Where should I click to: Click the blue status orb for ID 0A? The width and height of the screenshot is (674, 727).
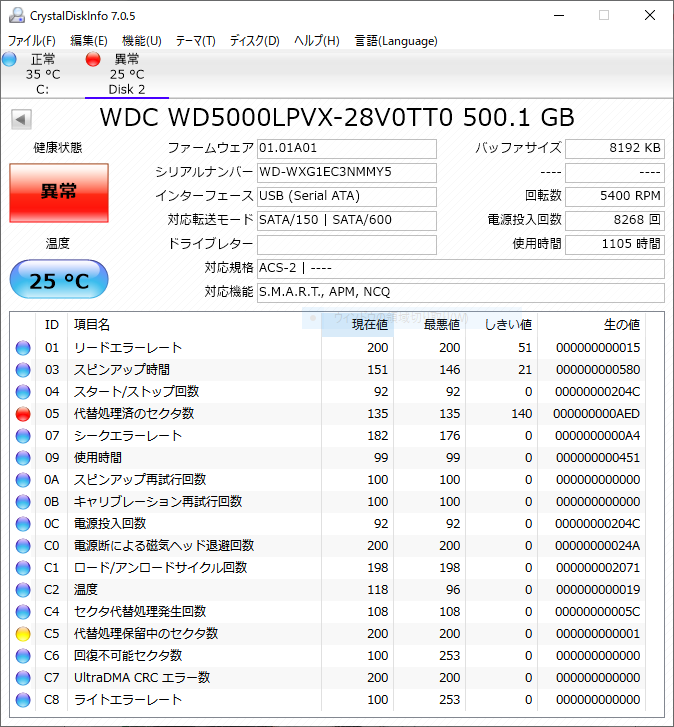(x=23, y=480)
